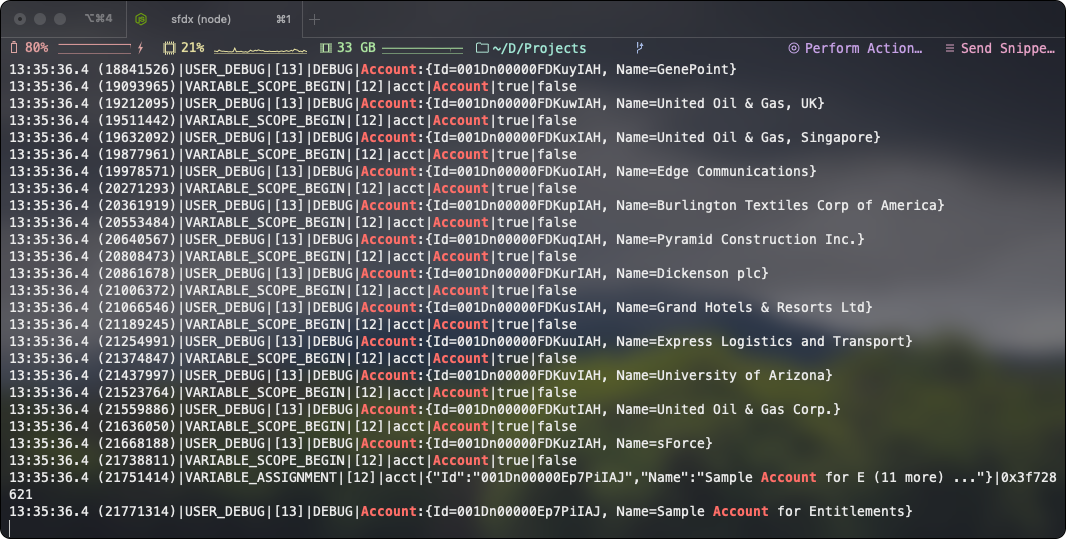Click the CPU chip icon showing 21%
Viewport: 1066px width, 539px height.
click(x=169, y=48)
